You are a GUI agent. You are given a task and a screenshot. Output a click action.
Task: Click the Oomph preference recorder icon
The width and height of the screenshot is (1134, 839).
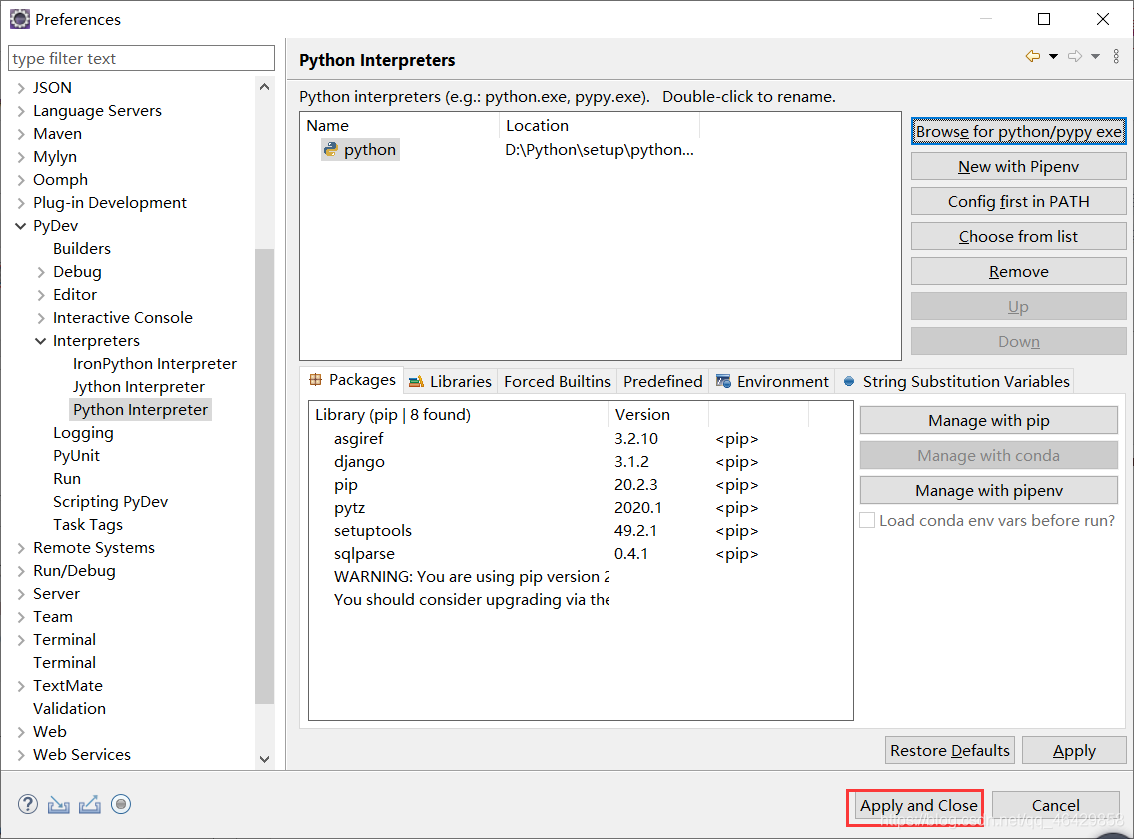point(121,804)
